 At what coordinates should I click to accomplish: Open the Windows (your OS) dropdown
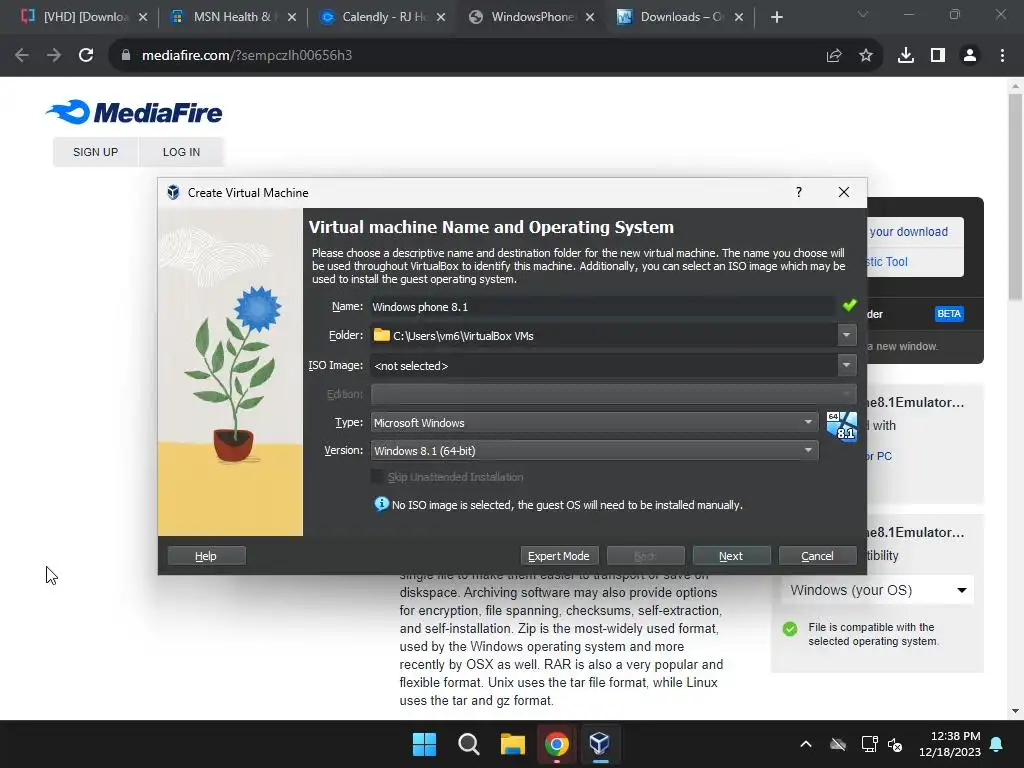[877, 590]
